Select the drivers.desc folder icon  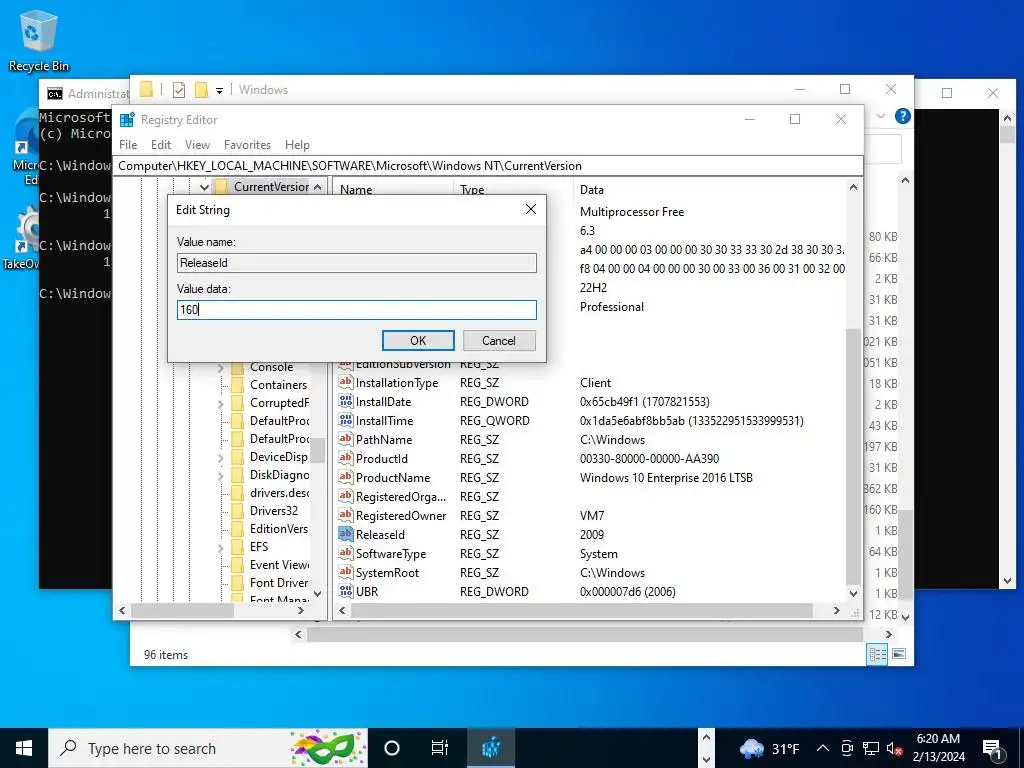(238, 492)
